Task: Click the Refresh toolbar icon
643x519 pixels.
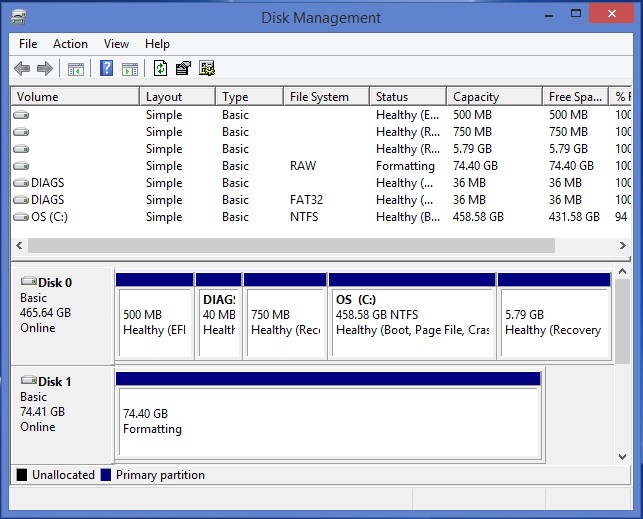Action: tap(160, 68)
